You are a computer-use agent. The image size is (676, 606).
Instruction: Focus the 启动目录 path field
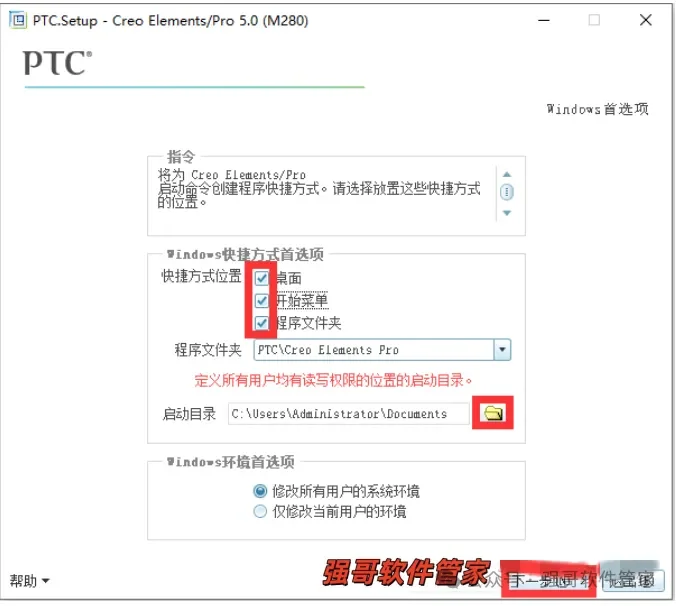tap(348, 414)
